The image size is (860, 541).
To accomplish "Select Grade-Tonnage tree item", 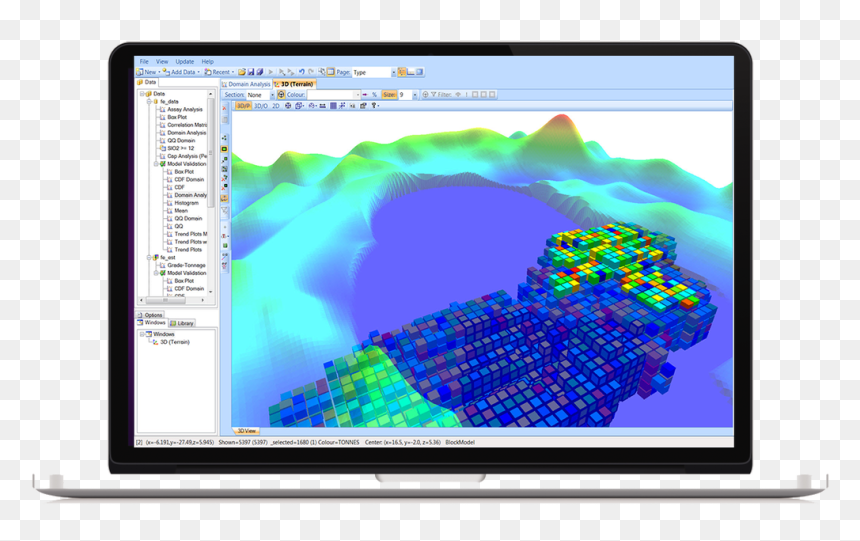I will (x=186, y=266).
